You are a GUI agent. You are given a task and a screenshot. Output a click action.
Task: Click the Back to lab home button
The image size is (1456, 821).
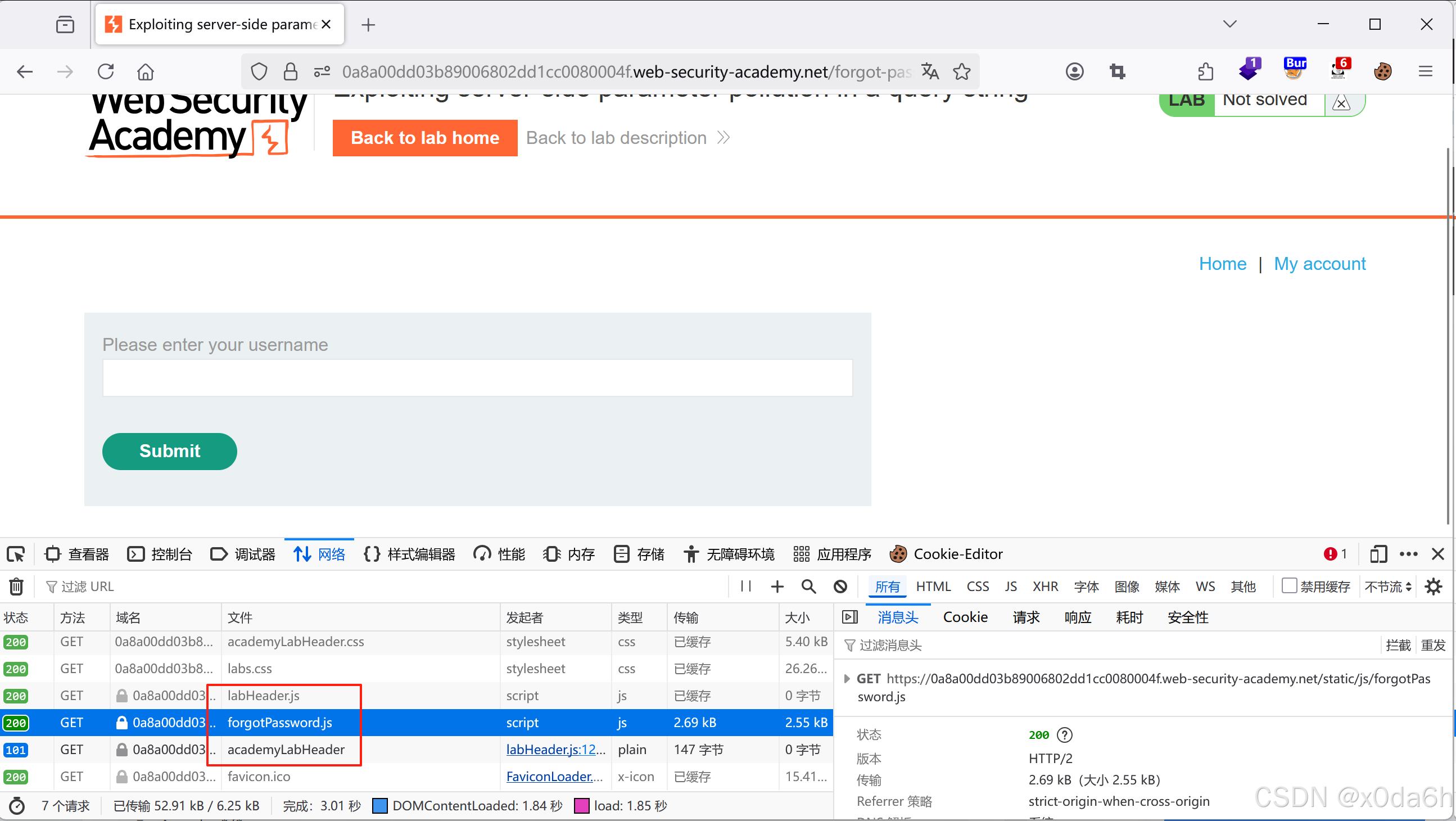[425, 137]
